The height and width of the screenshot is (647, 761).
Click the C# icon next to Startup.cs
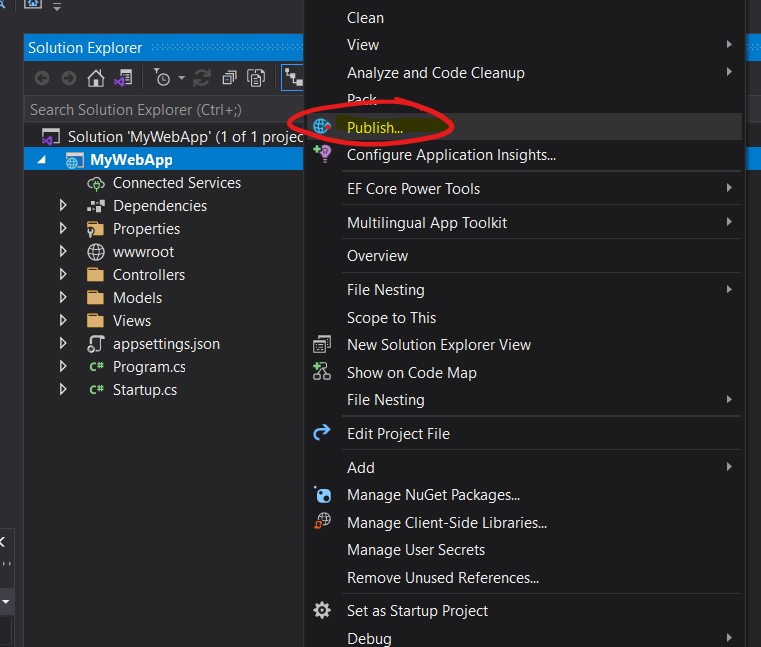(x=96, y=389)
